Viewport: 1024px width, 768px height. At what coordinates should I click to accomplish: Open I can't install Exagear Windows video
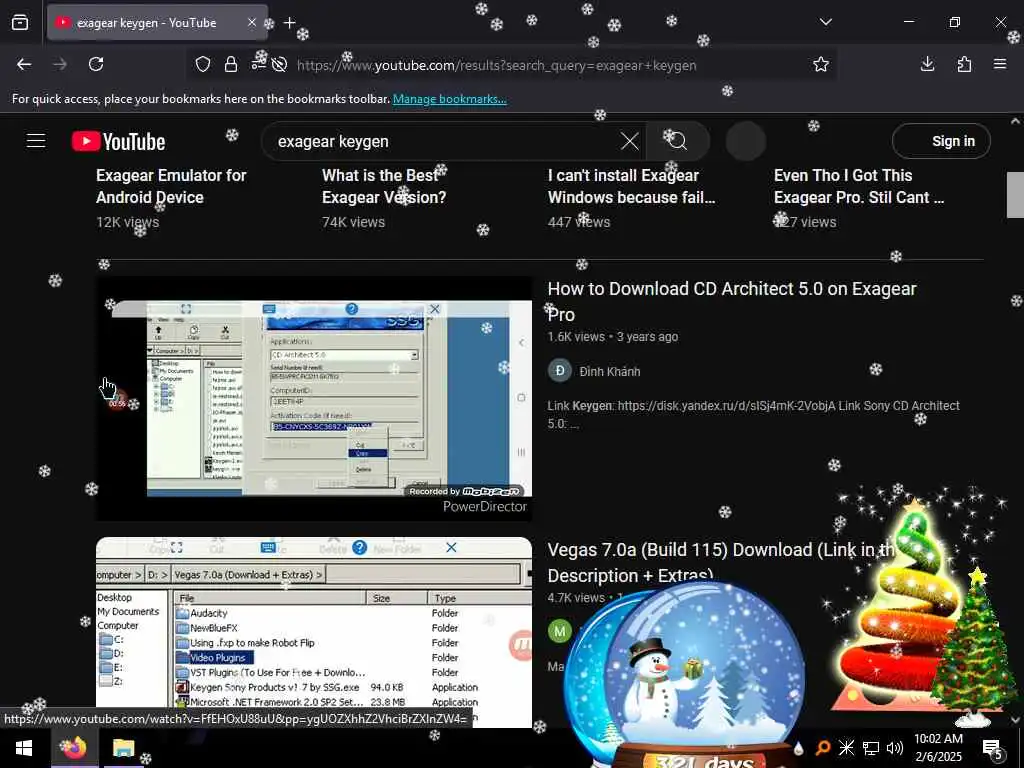(x=632, y=186)
